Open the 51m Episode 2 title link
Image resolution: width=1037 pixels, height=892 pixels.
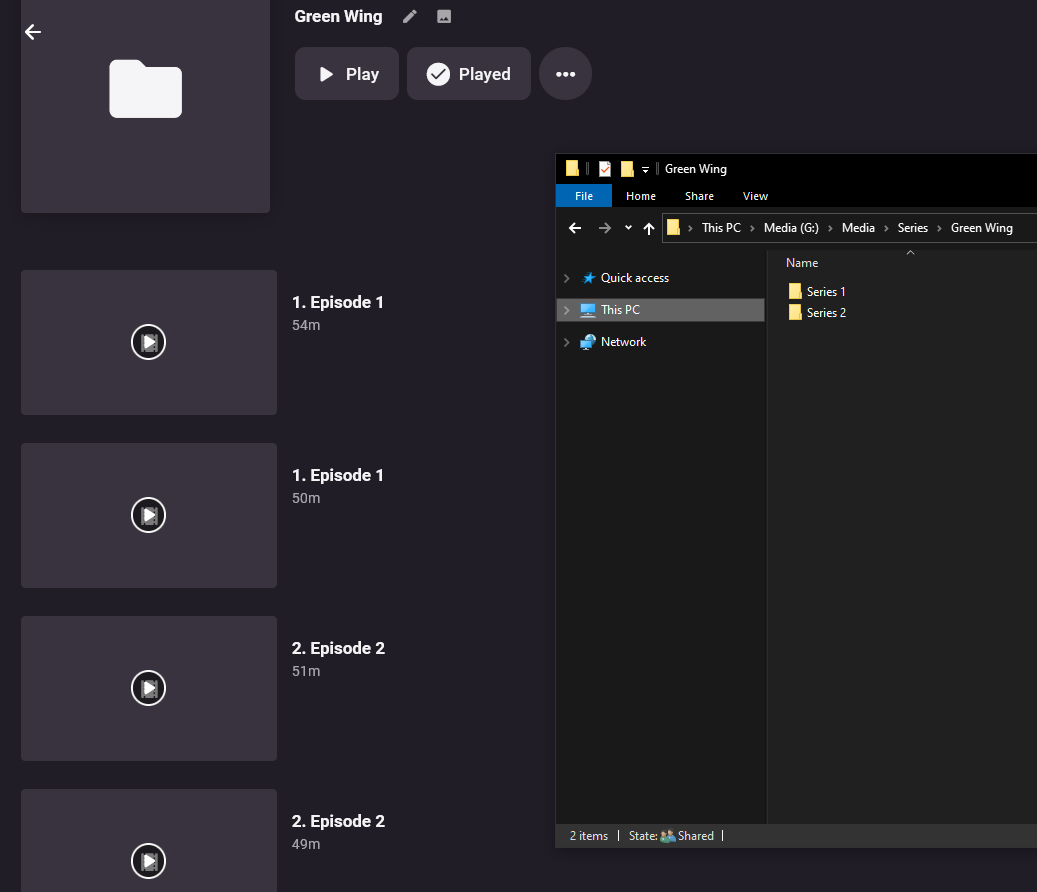(338, 648)
